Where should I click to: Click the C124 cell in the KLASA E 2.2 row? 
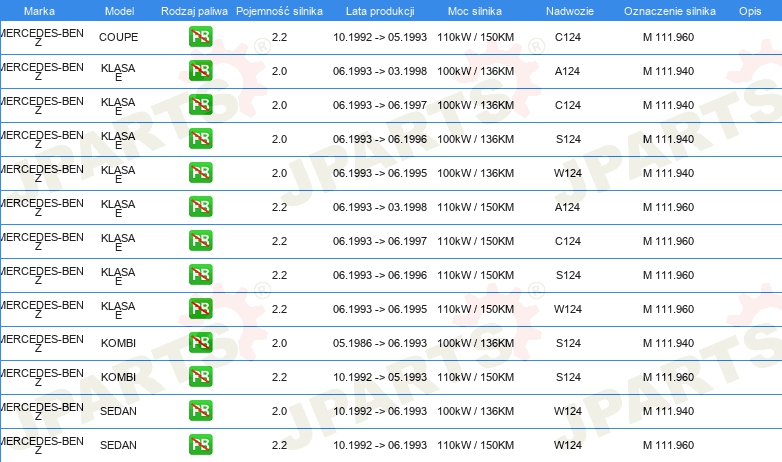568,240
